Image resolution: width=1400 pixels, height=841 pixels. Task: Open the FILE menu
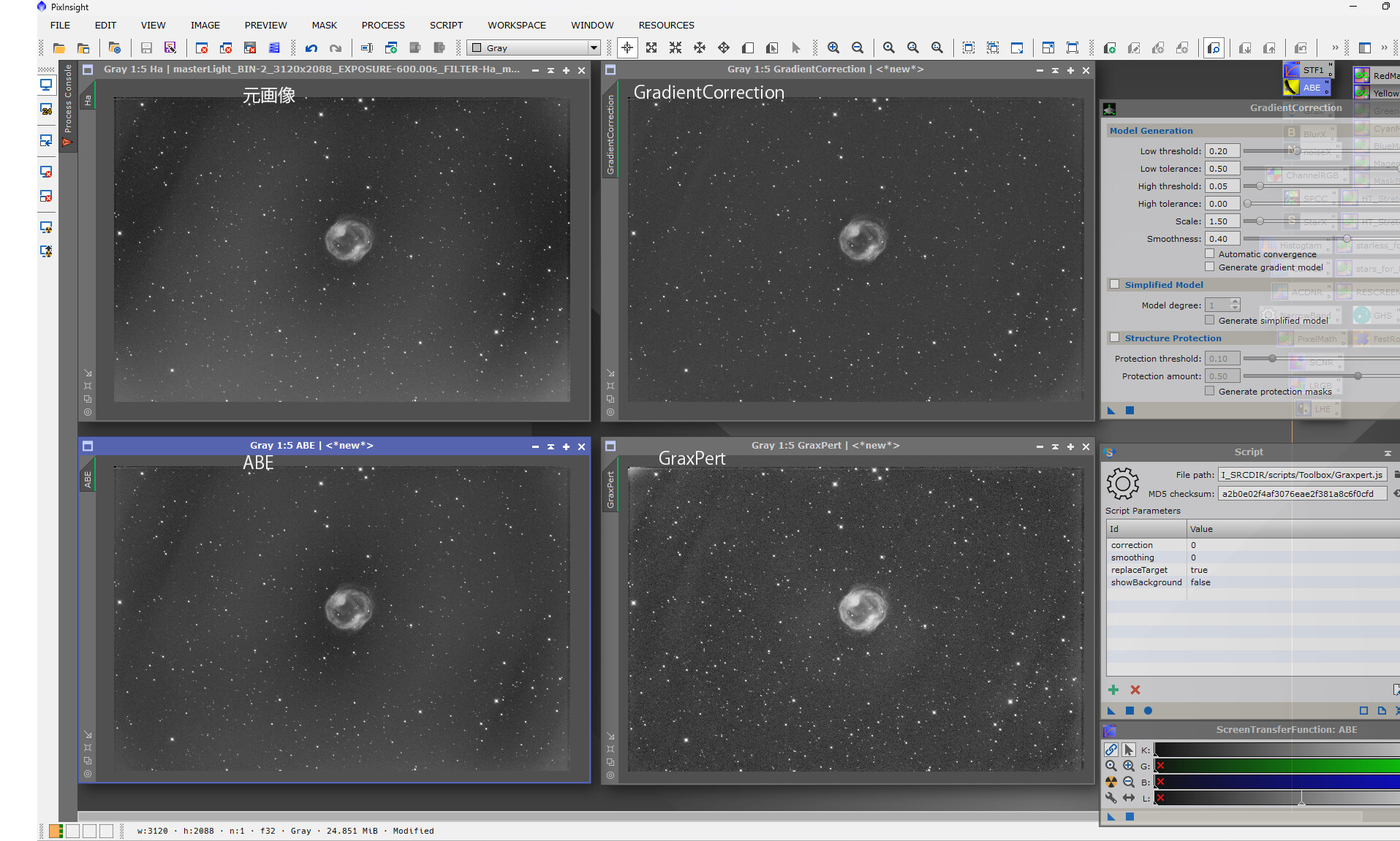[x=60, y=25]
